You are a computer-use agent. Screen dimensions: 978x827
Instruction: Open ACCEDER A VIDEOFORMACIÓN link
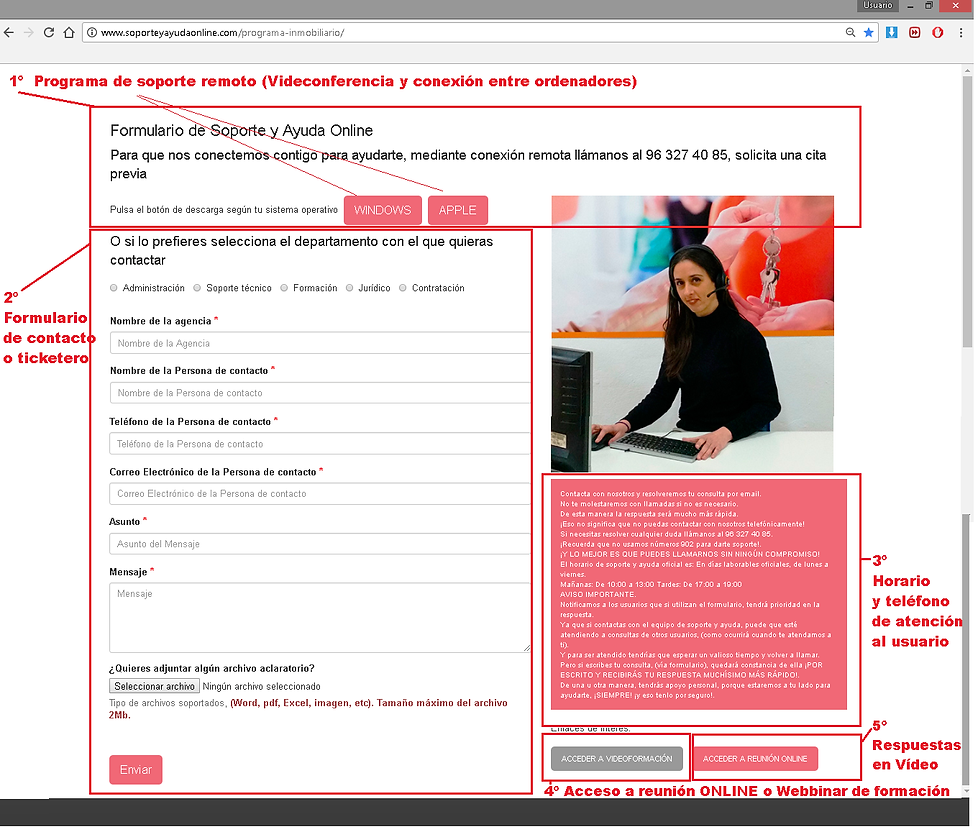[617, 759]
